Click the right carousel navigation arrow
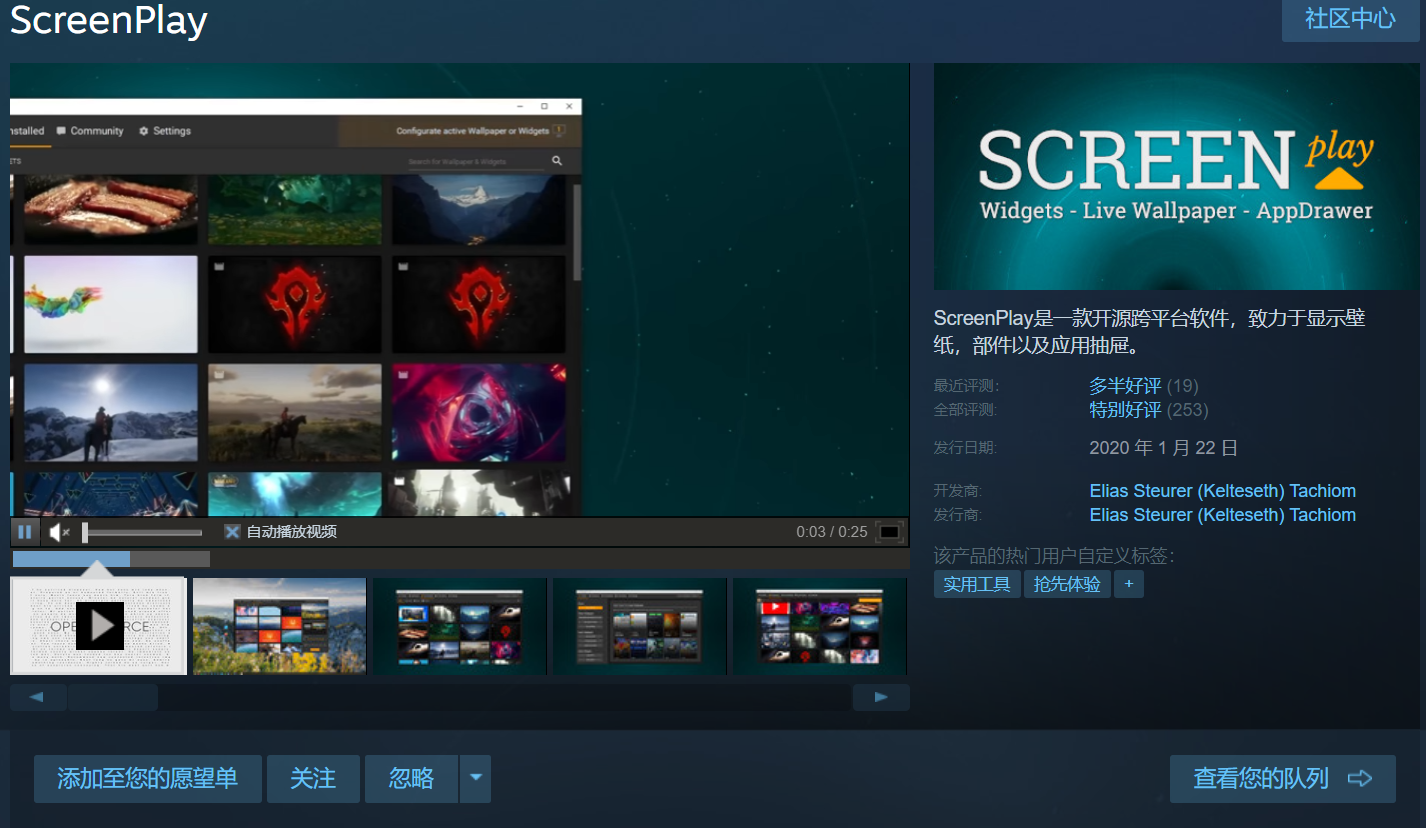The height and width of the screenshot is (828, 1426). [880, 696]
